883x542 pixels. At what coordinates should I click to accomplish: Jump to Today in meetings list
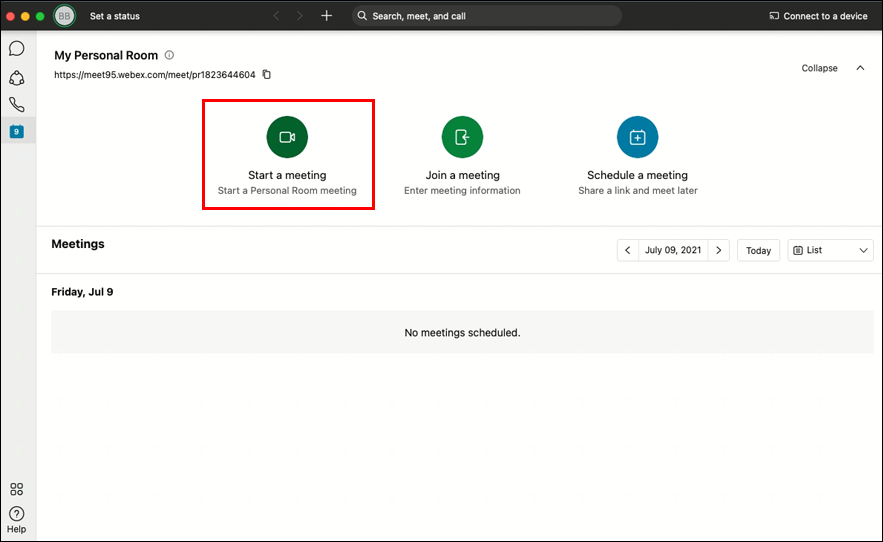758,250
